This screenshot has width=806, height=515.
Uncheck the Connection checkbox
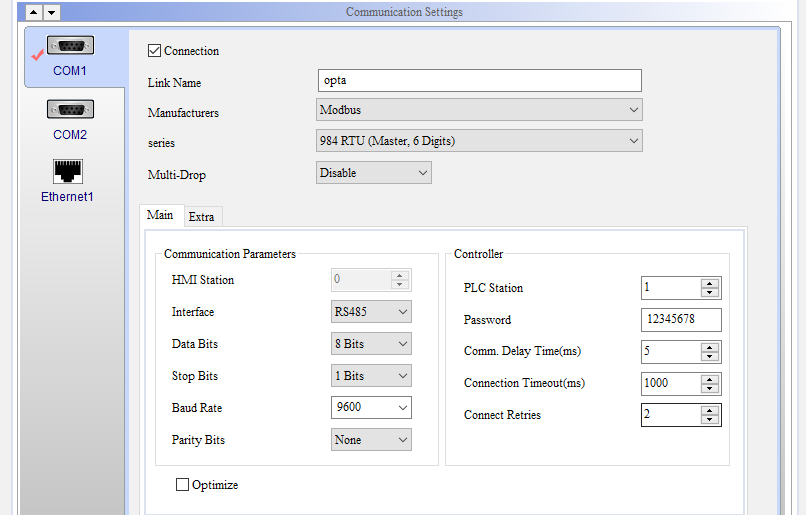pyautogui.click(x=154, y=51)
